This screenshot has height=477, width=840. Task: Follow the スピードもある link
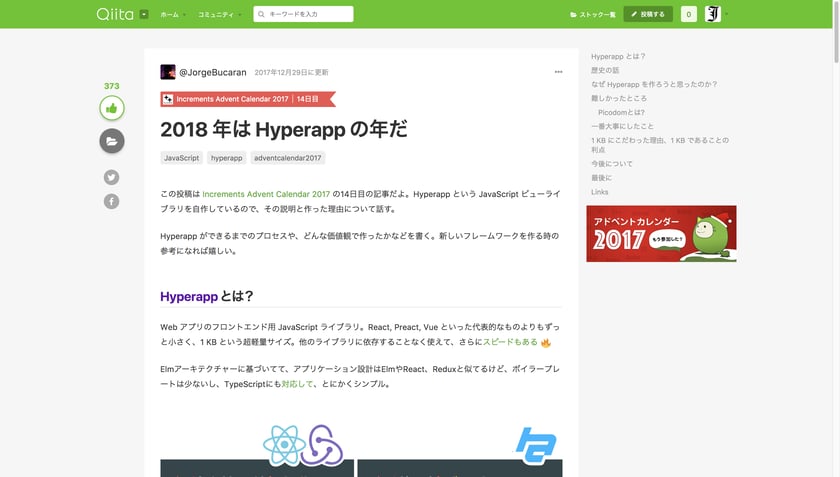click(510, 342)
